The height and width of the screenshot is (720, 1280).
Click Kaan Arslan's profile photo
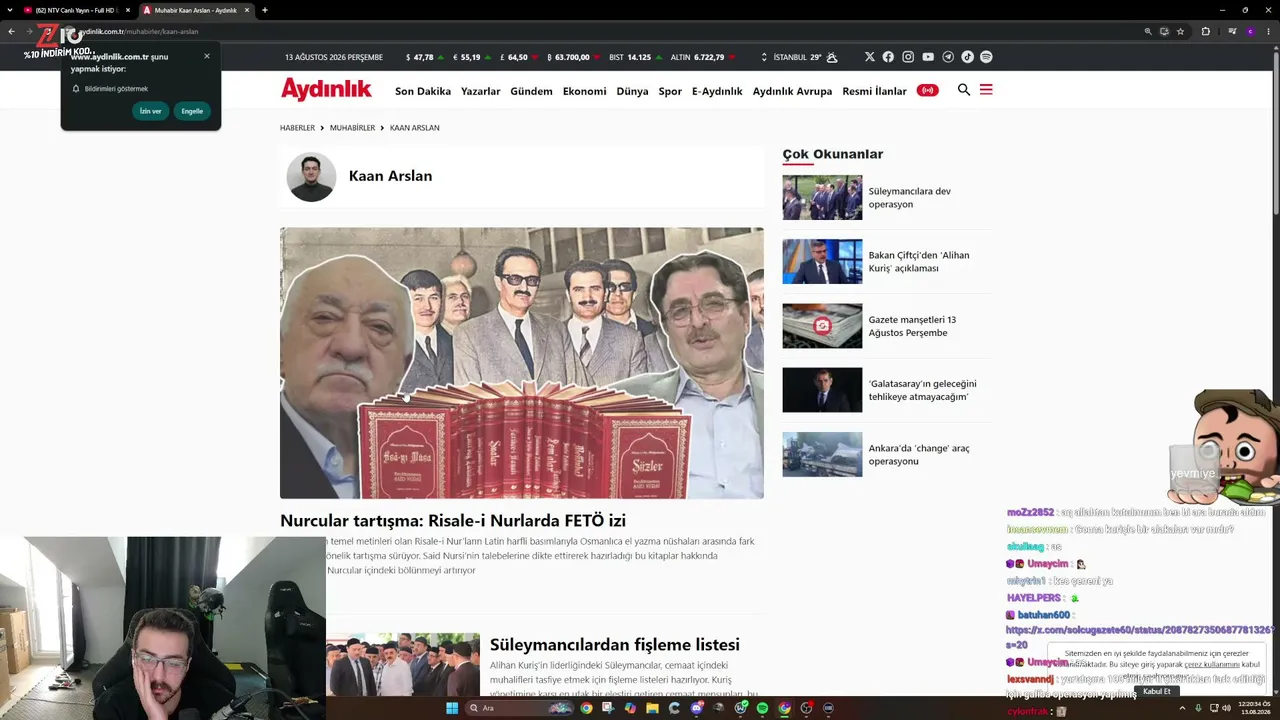(x=311, y=177)
